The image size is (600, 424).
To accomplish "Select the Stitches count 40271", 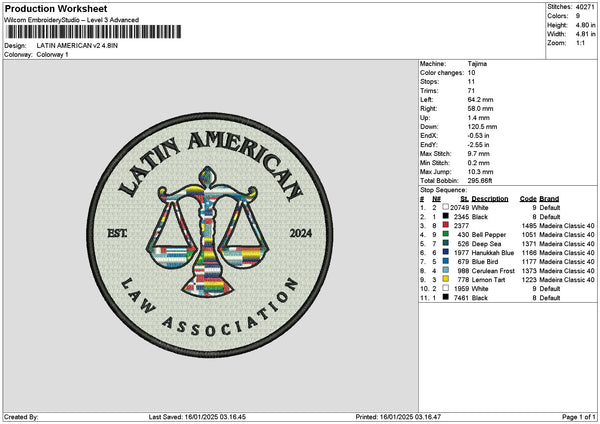I will (585, 7).
